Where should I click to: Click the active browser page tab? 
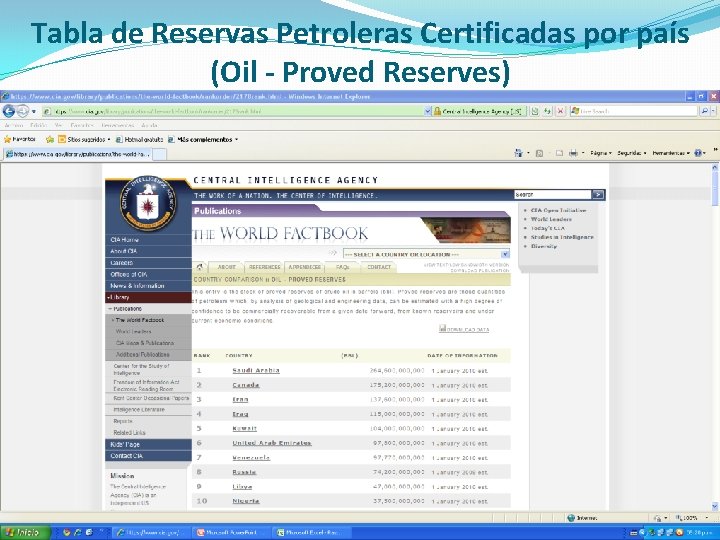tap(78, 154)
